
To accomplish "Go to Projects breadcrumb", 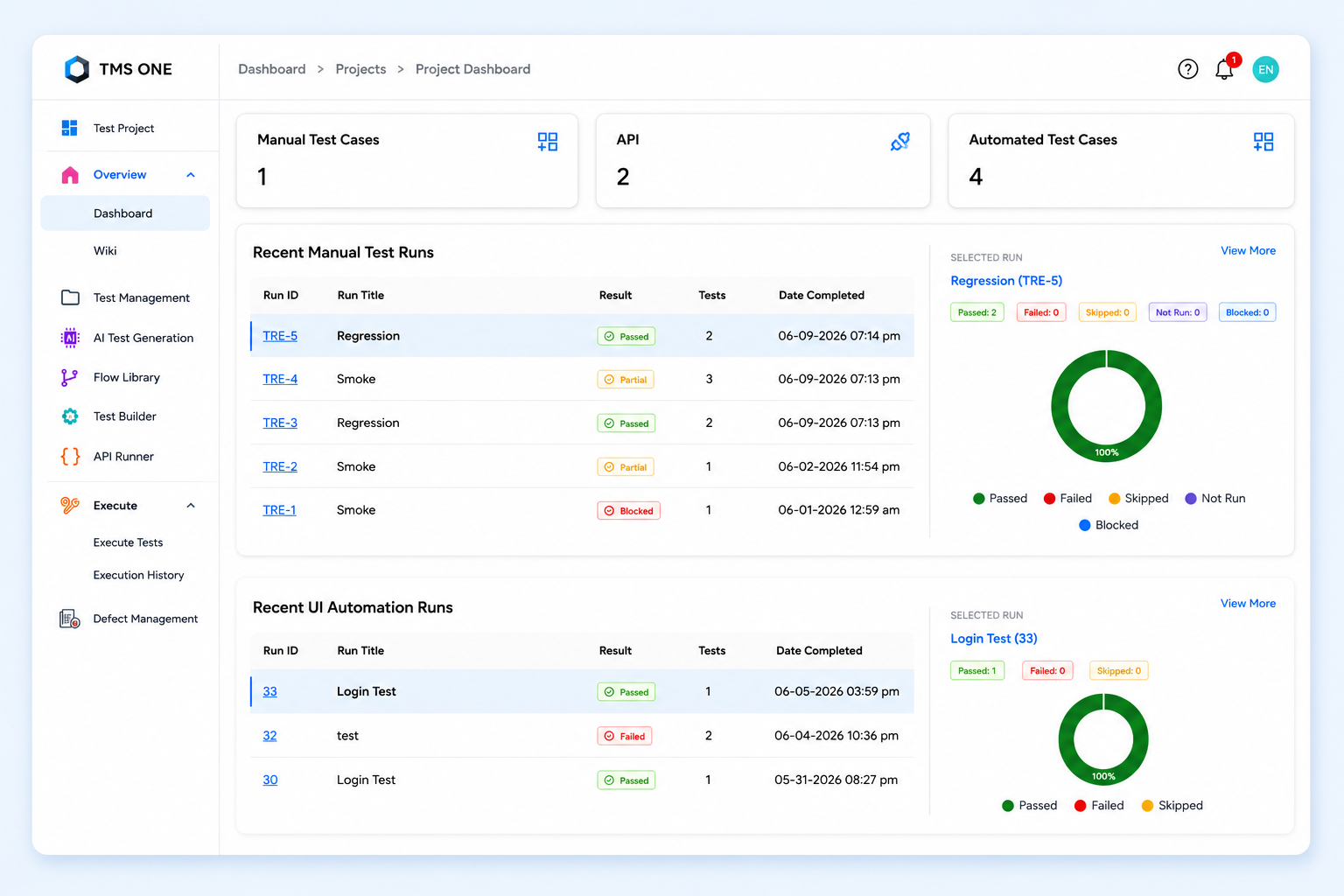I will (360, 69).
